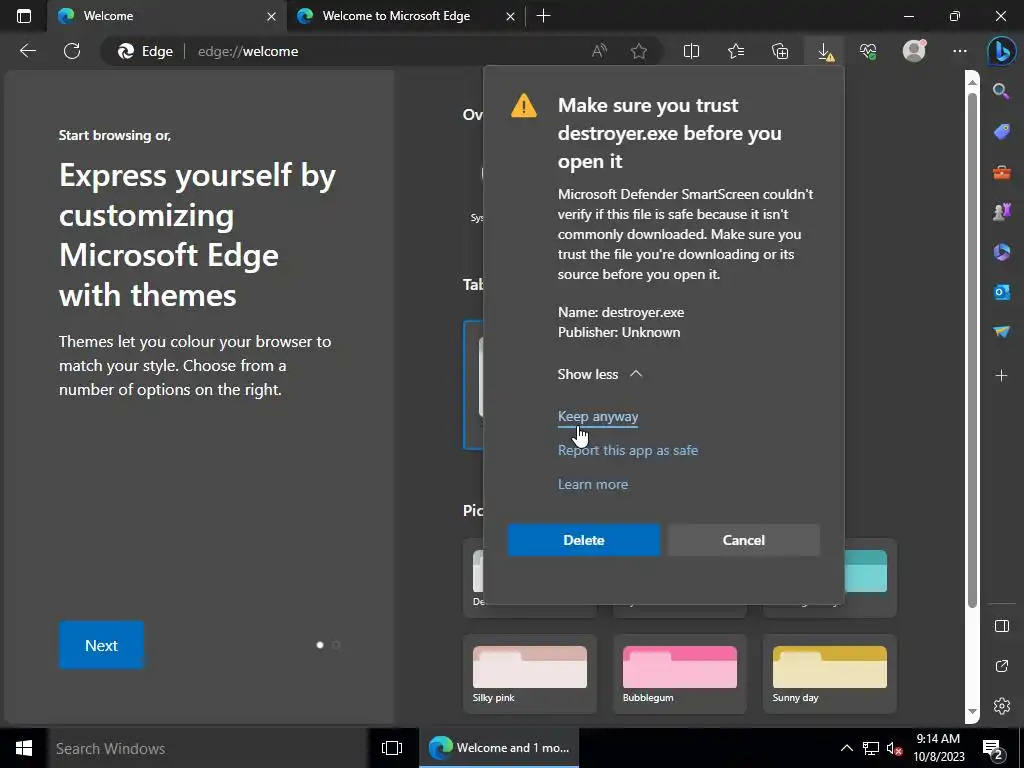Open Read aloud from address bar
Image resolution: width=1024 pixels, height=768 pixels.
(599, 51)
